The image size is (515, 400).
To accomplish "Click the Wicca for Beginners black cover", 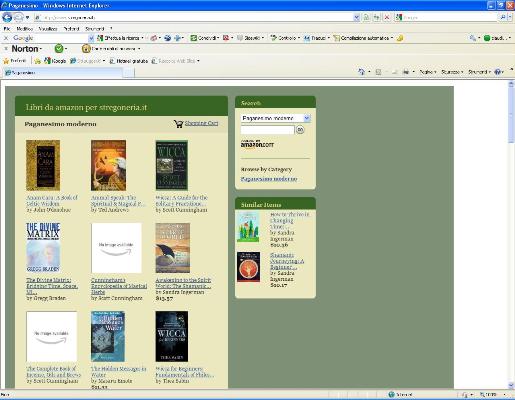I will (x=172, y=336).
